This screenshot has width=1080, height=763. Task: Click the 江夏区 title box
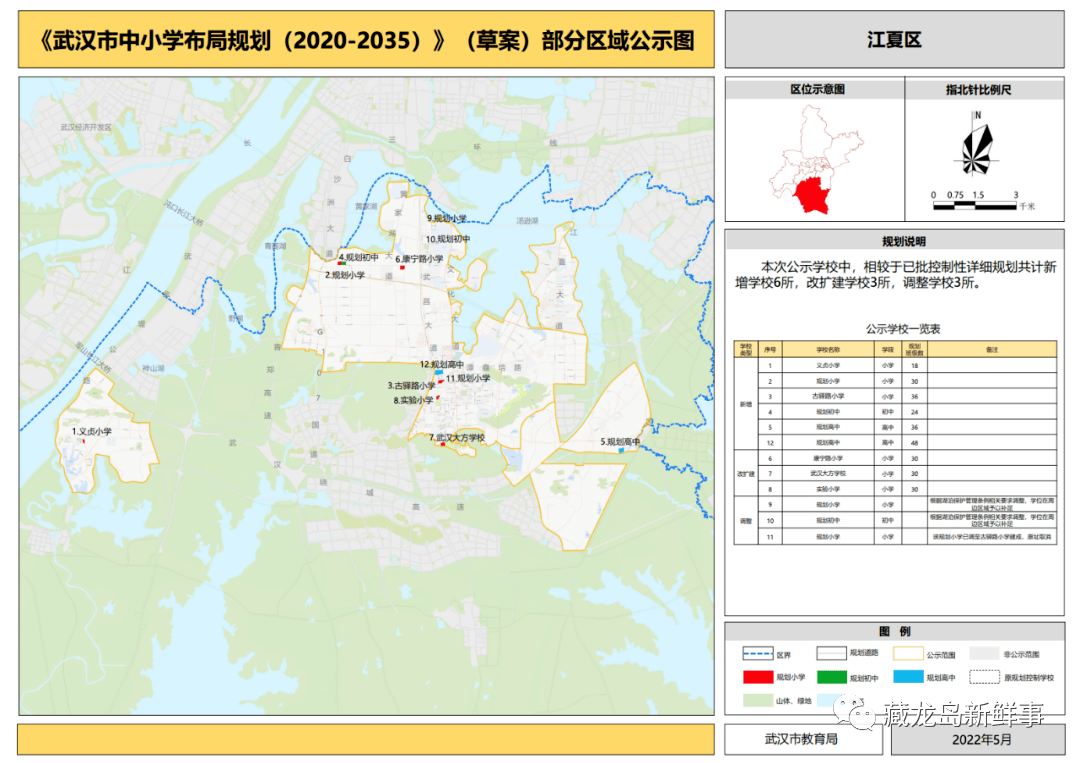(893, 41)
